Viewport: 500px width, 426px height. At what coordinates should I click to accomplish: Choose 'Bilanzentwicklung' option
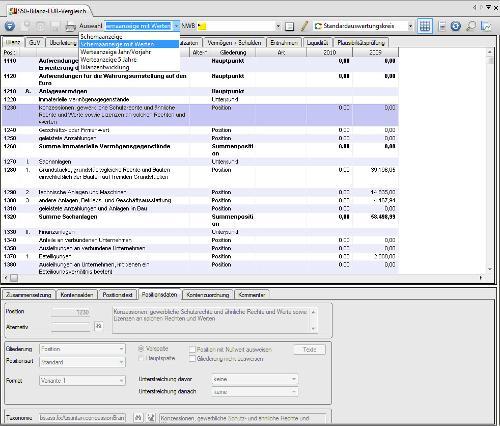click(x=129, y=67)
